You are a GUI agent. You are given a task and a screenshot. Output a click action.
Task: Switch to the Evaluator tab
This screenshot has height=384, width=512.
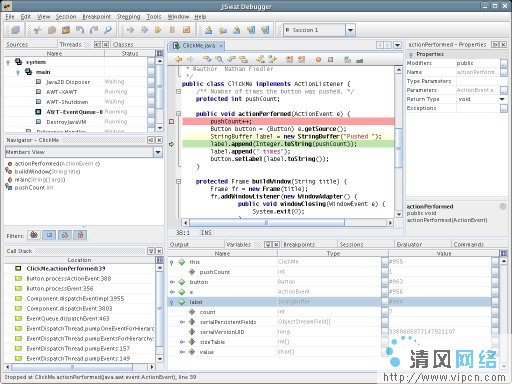point(409,245)
